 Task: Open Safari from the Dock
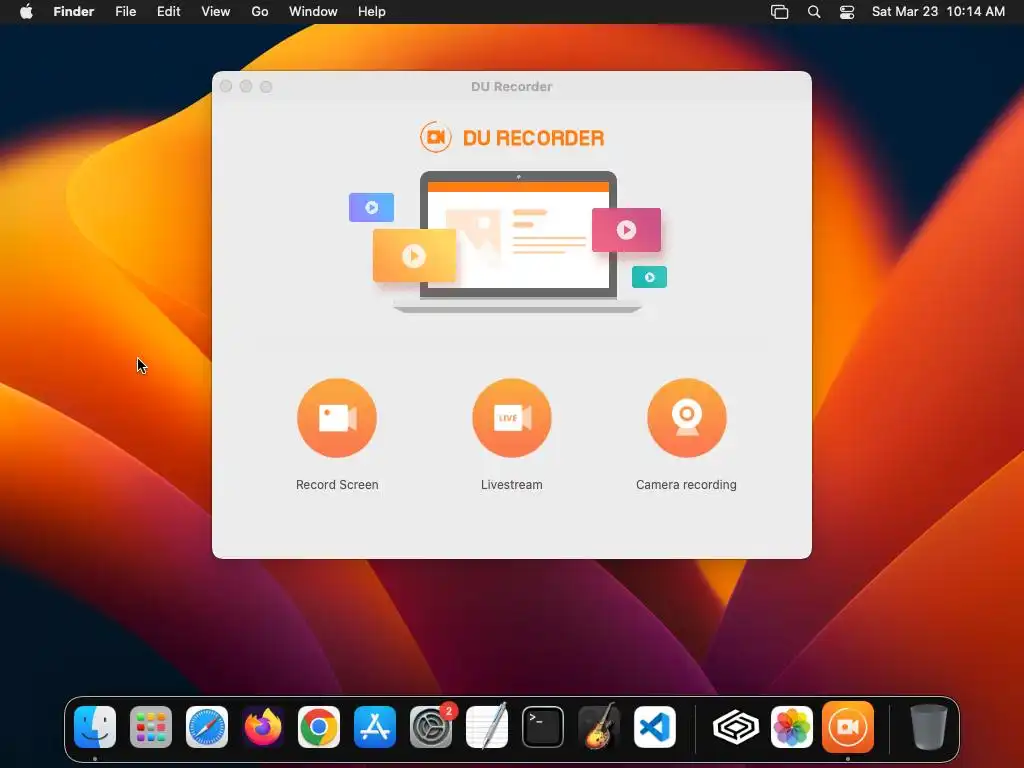(207, 727)
